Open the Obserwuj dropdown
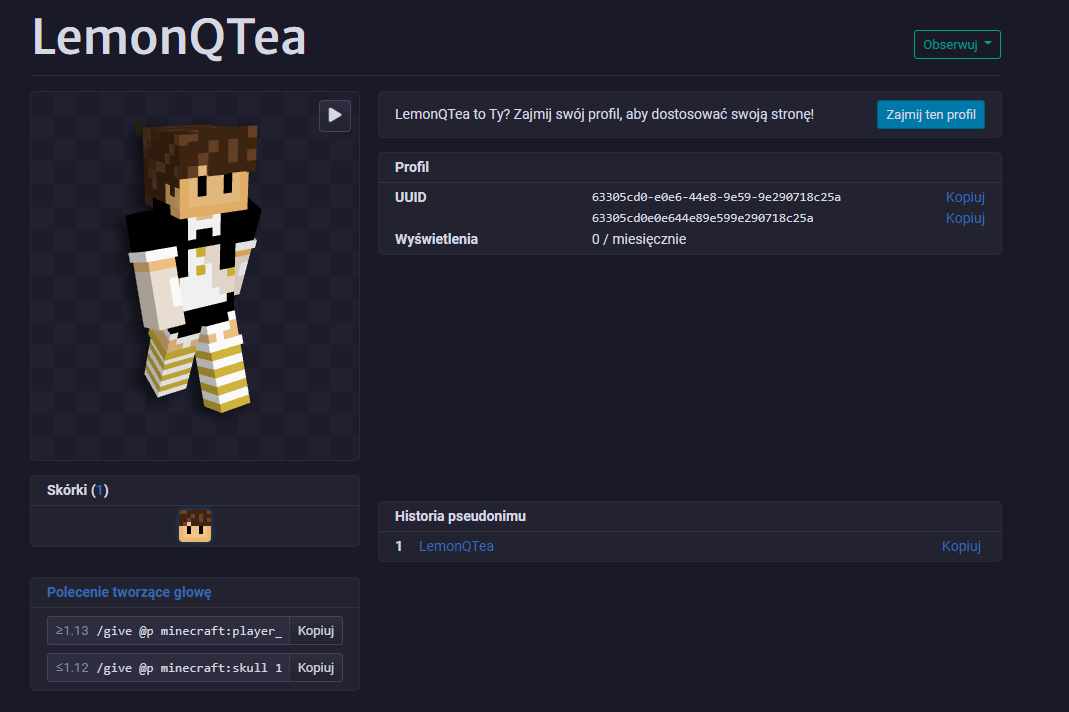This screenshot has width=1069, height=712. (x=956, y=45)
